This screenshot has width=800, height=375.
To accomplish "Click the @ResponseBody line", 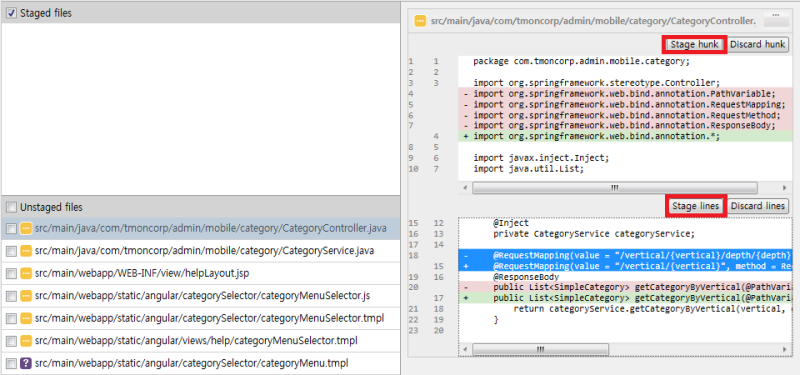I will tap(526, 277).
